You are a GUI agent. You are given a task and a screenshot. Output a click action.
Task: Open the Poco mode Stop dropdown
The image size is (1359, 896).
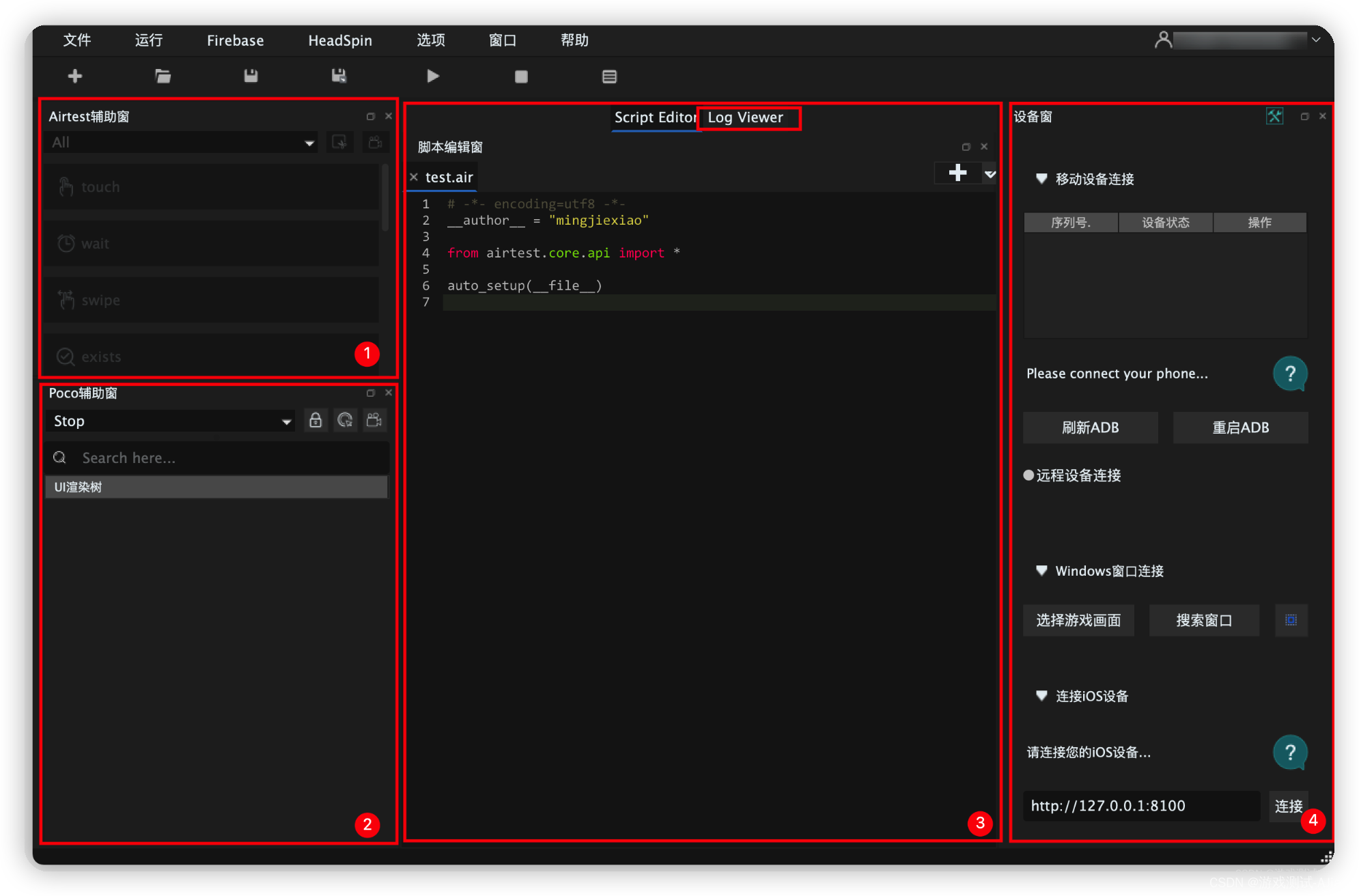[170, 421]
